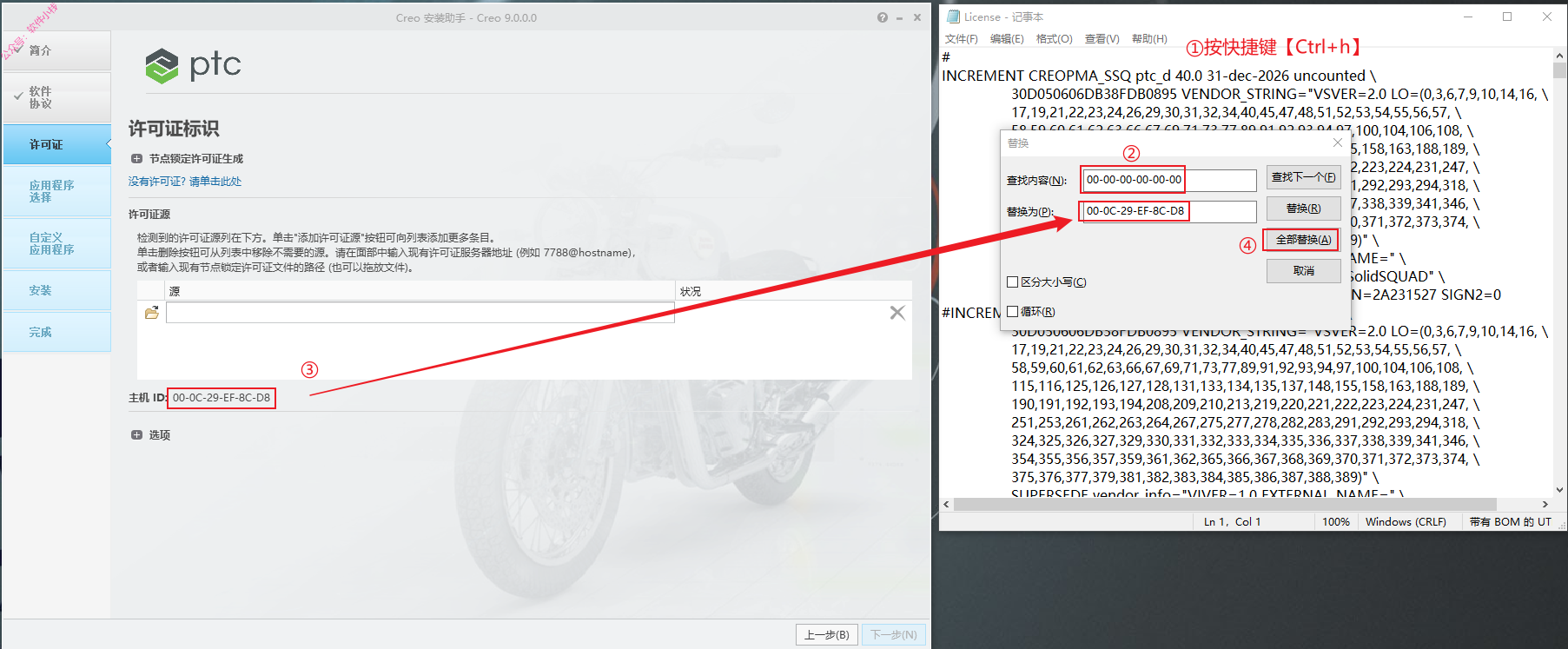1568x649 pixels.
Task: Maximize the License Notepad window
Action: click(1507, 17)
